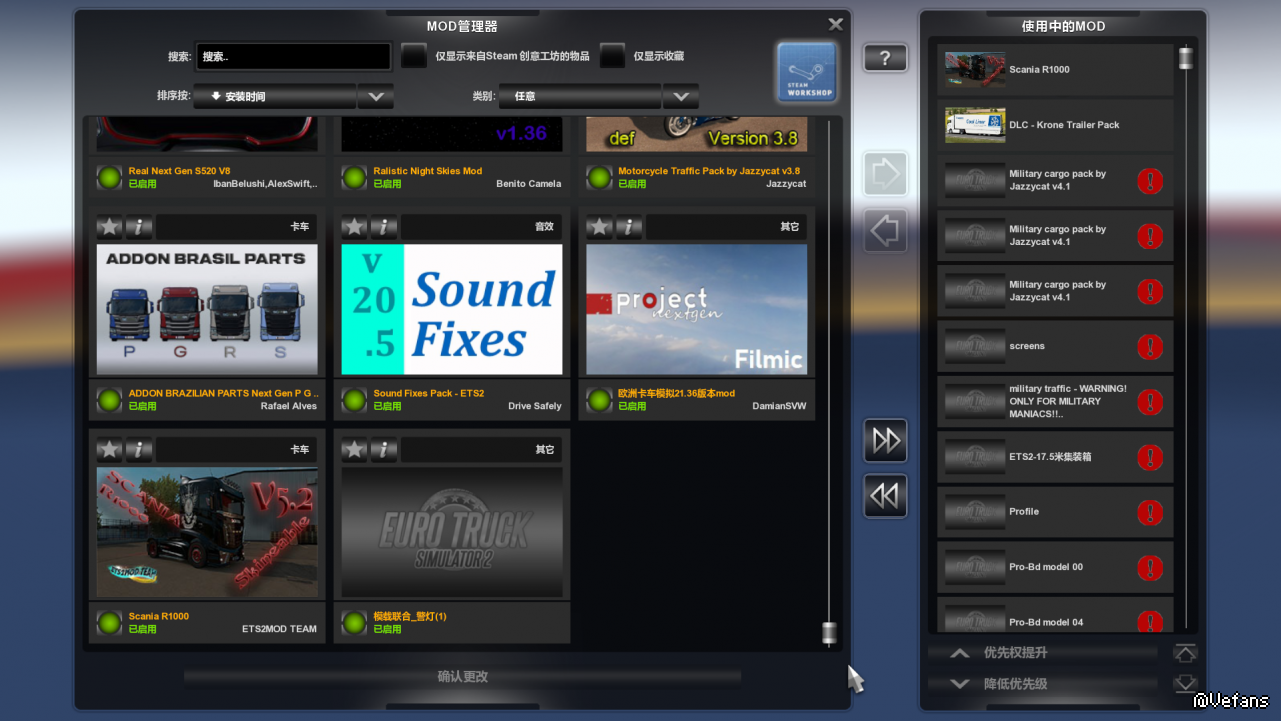Viewport: 1281px width, 721px height.
Task: Toggle ADDON BRAZILIAN PARTS Next Gen green light
Action: click(x=109, y=400)
